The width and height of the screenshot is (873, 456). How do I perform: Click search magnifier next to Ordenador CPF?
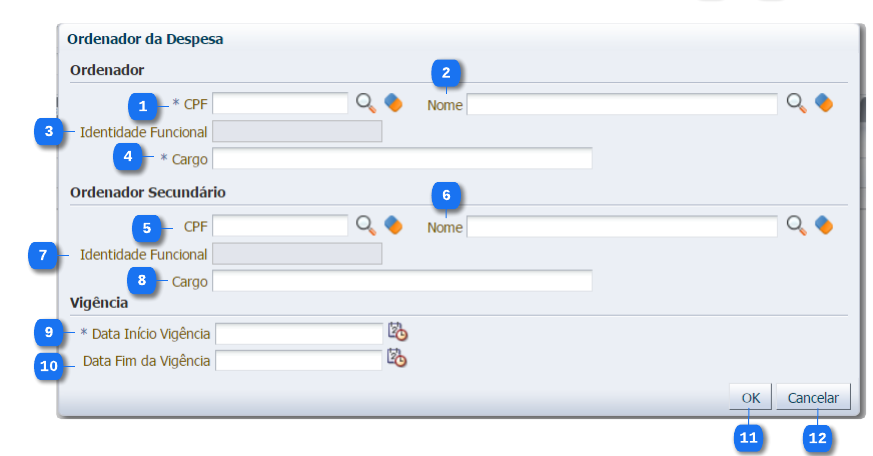point(366,102)
